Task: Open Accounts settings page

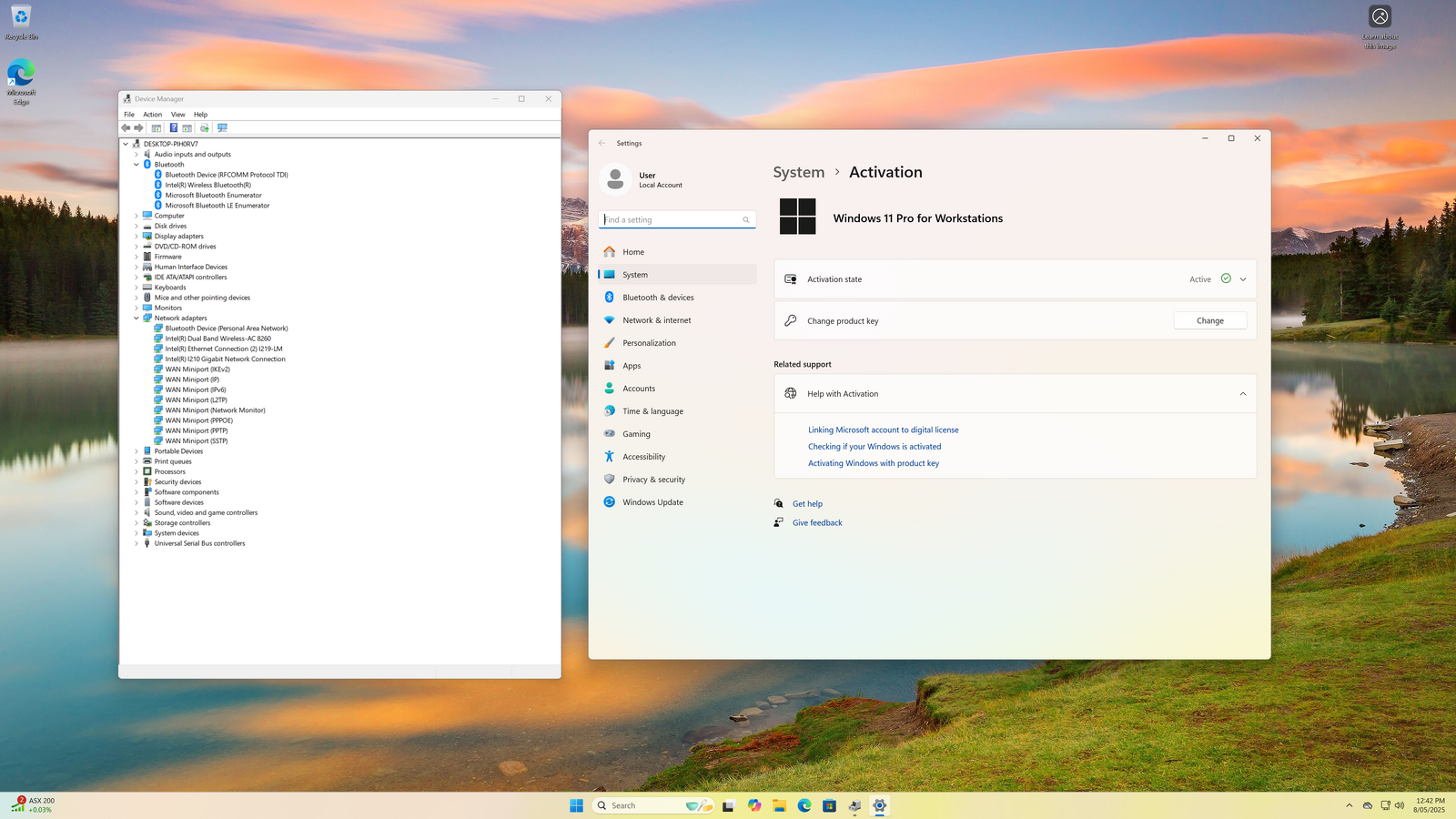Action: (x=677, y=389)
